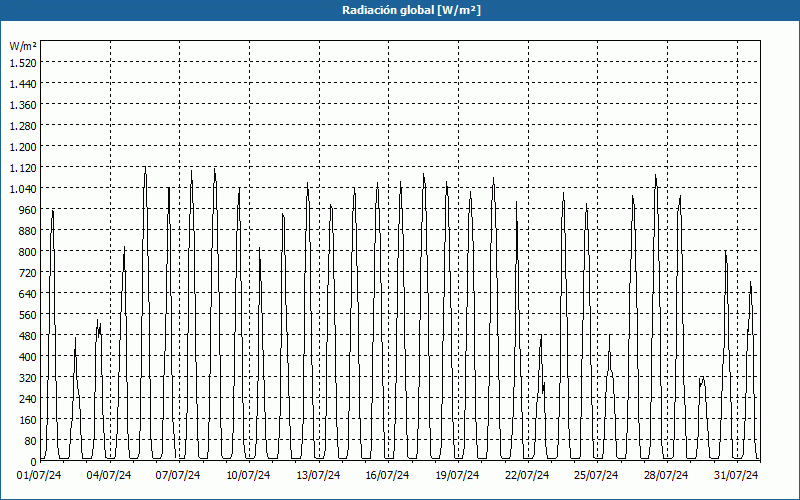
Task: Click the W/m² axis unit label
Action: coord(23,46)
